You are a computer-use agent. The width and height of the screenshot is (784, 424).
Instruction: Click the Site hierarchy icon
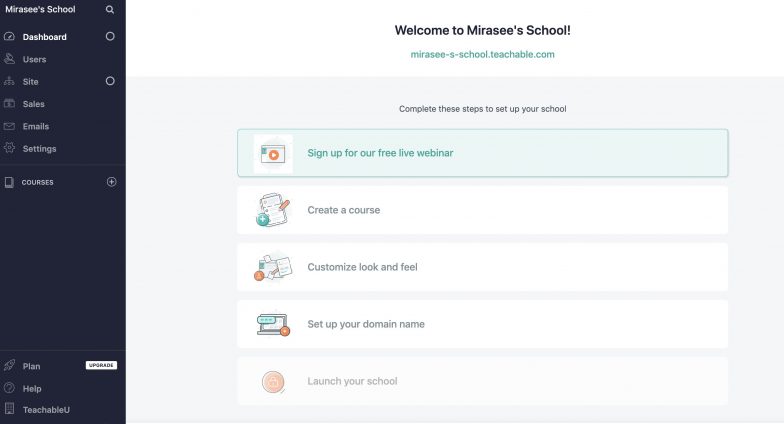point(9,81)
